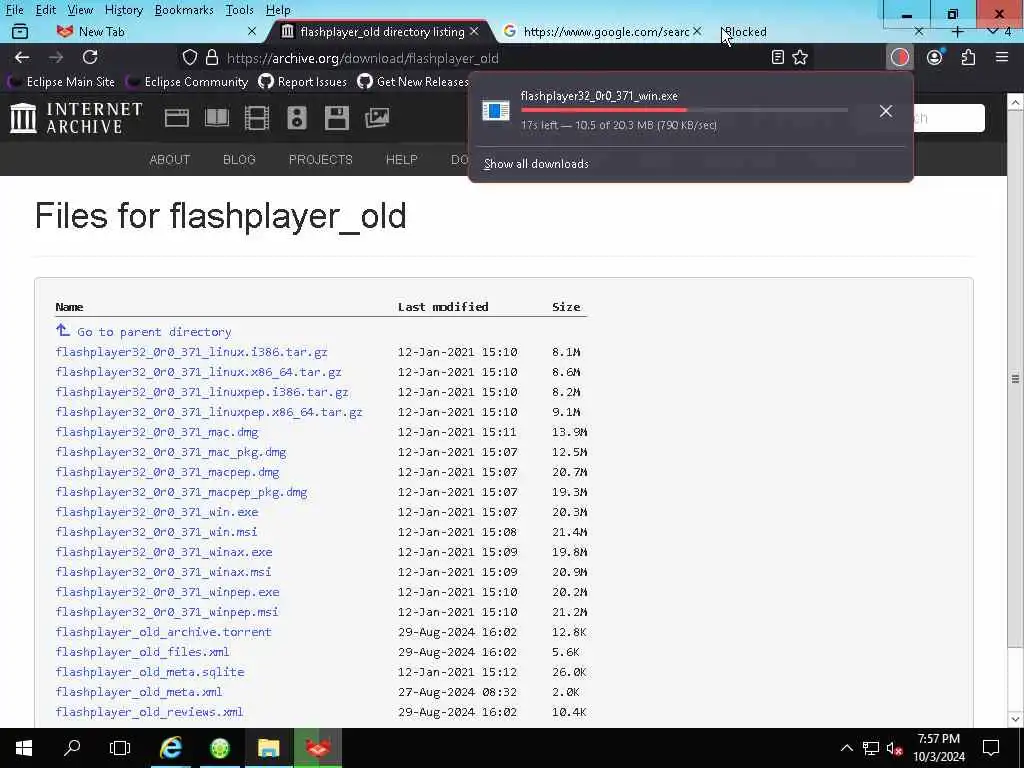Click ABOUT in the archive nav

(x=170, y=159)
